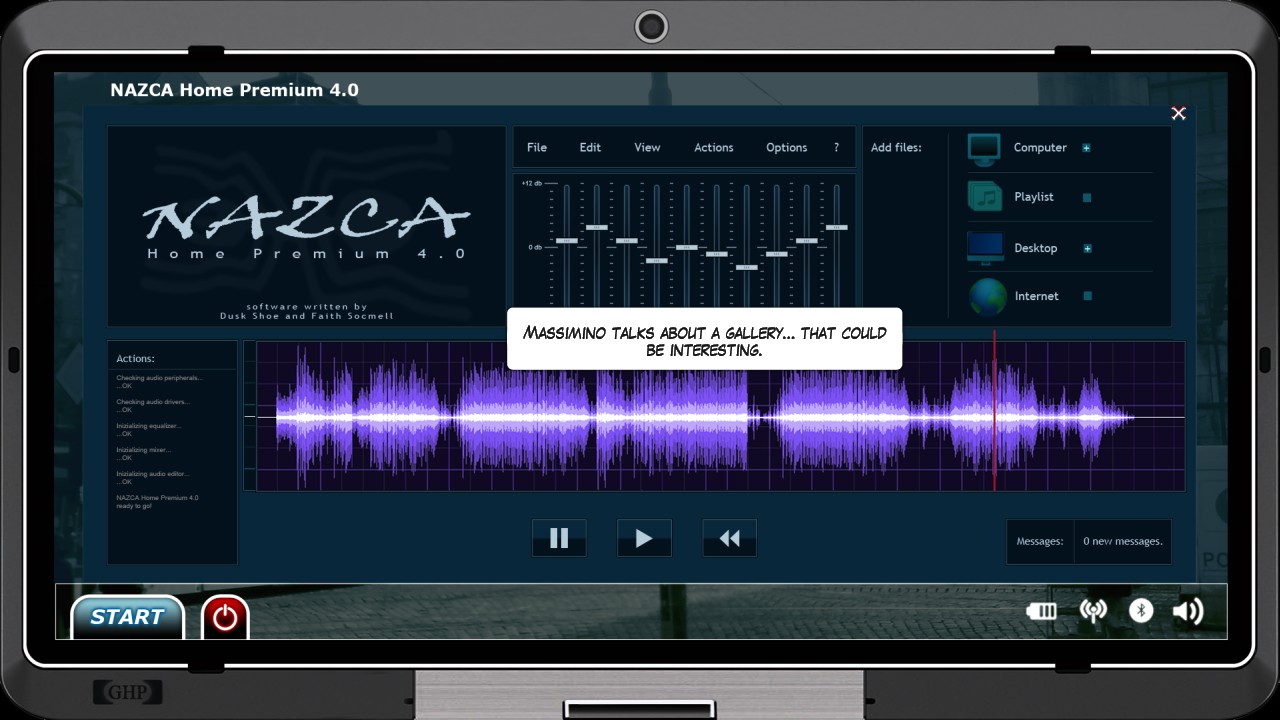Rewind the audio track
This screenshot has height=720, width=1280.
730,538
